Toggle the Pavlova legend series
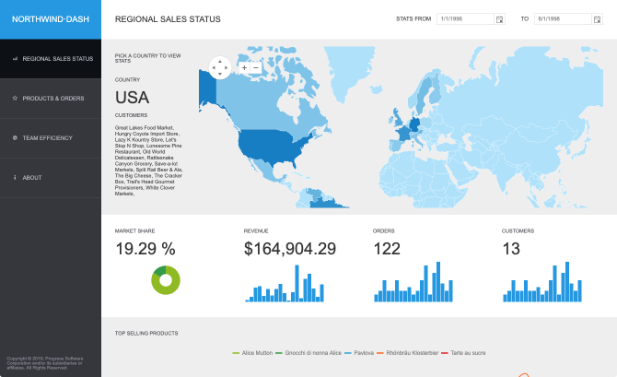Screen dimensions: 617x377 coord(359,353)
